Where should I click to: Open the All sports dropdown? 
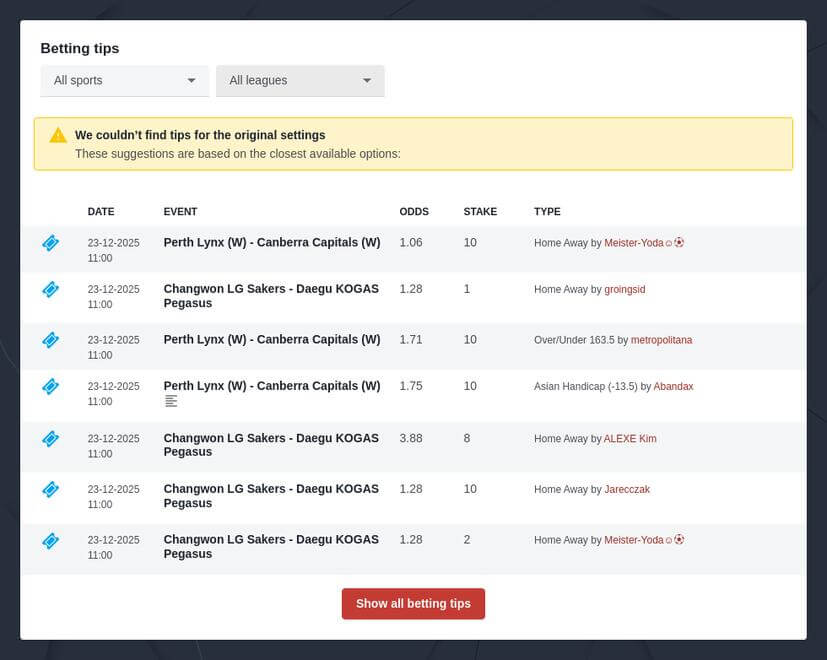(124, 80)
